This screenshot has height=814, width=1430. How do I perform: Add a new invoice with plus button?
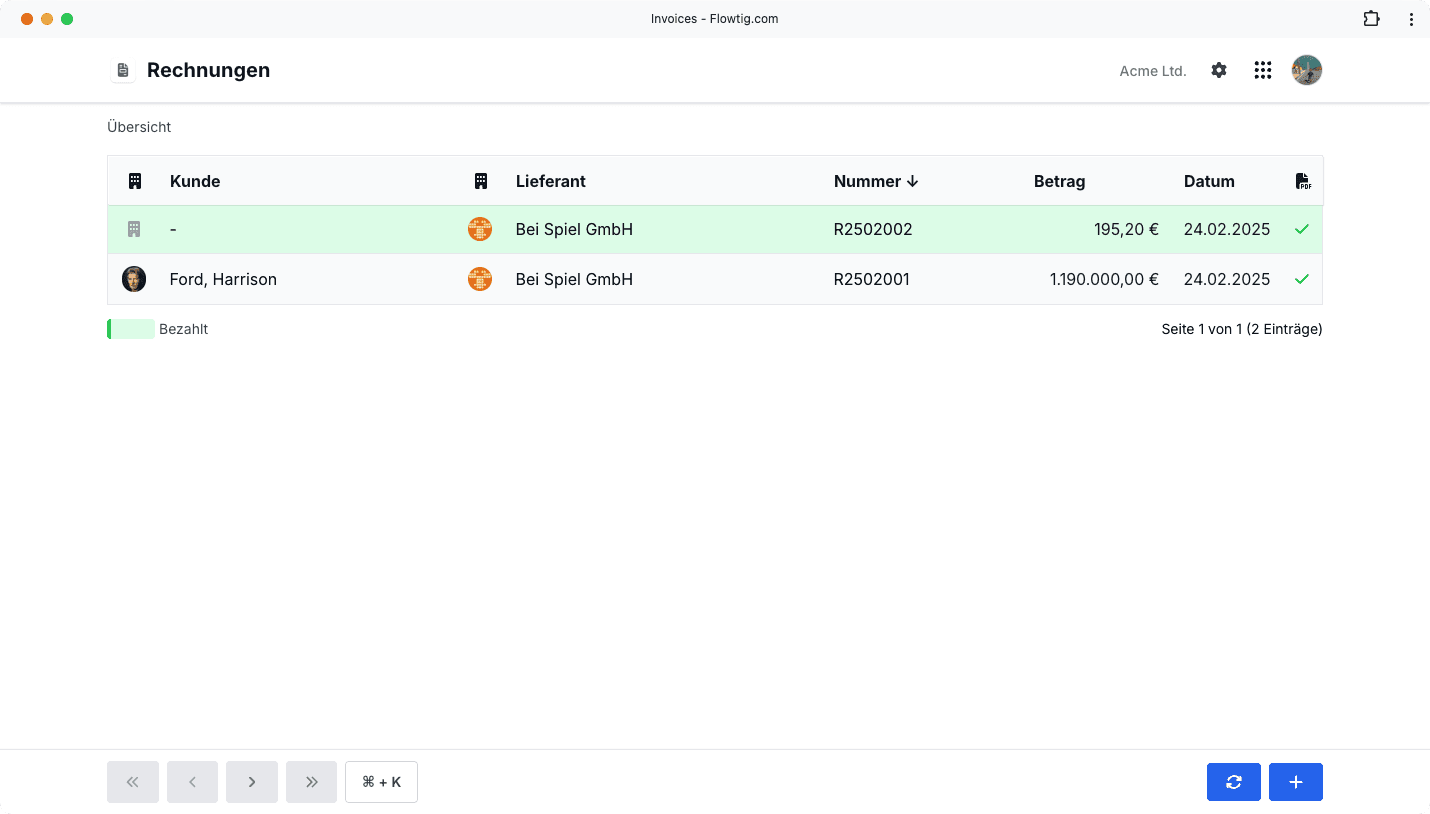click(1296, 782)
